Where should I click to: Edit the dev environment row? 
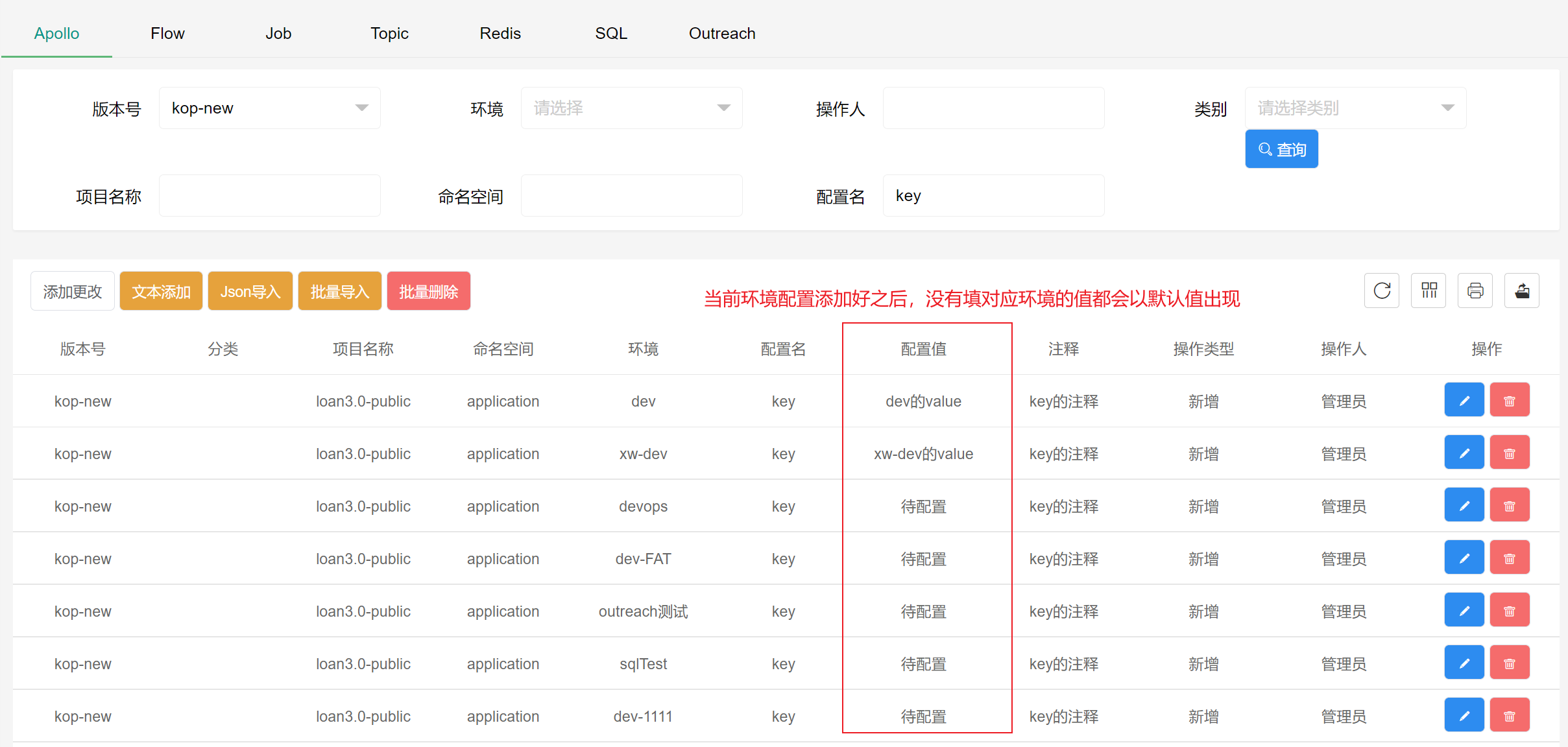coord(1464,400)
